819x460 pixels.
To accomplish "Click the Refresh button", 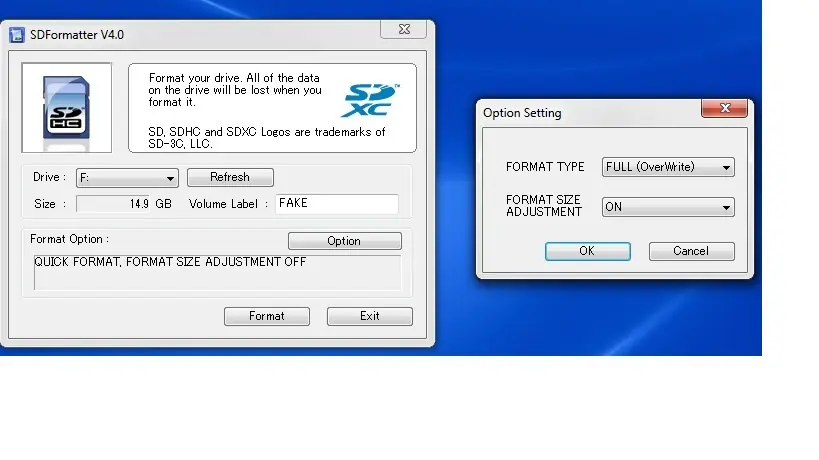I will click(x=230, y=177).
